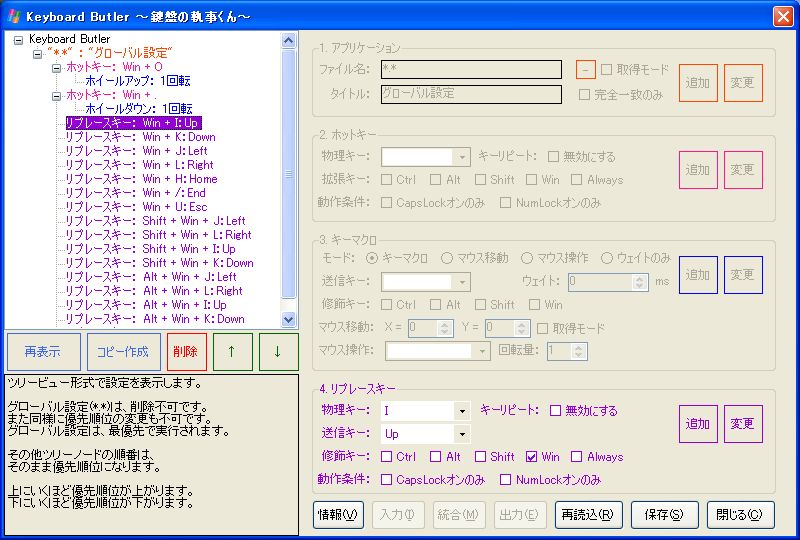Check the Always option in リプレースキー section

[x=577, y=456]
